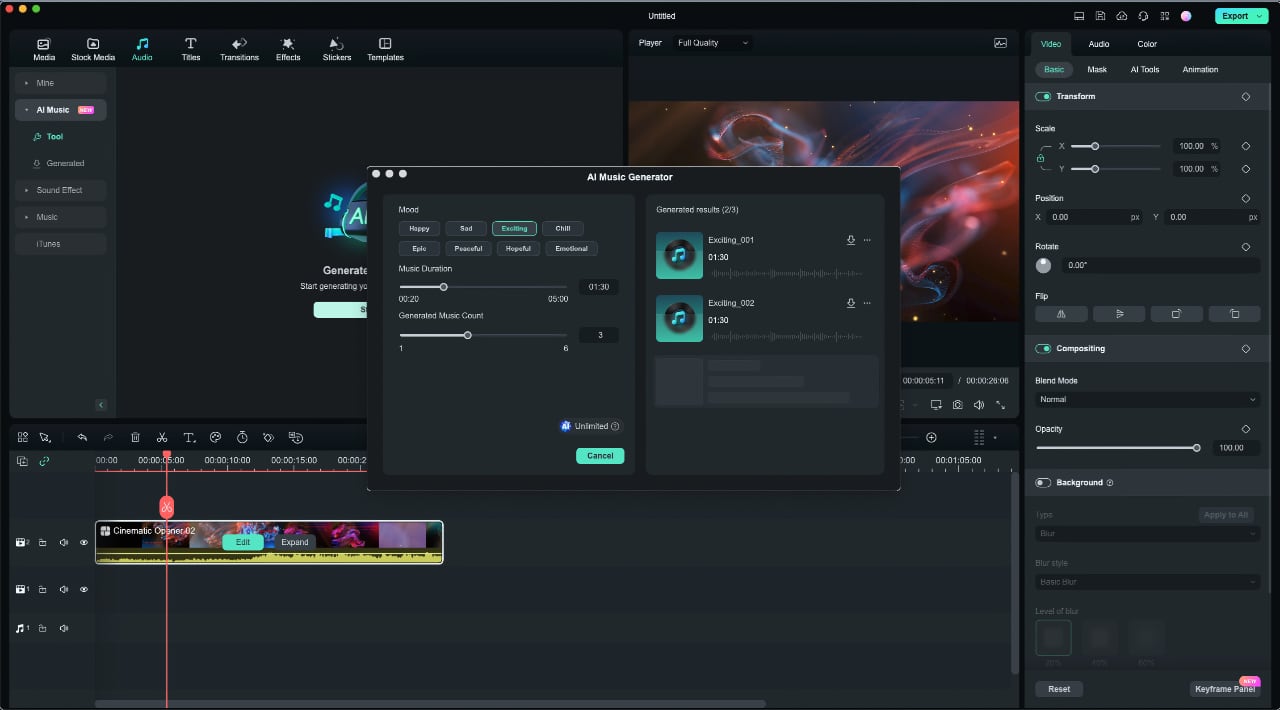The width and height of the screenshot is (1280, 710).
Task: Open the Stickers panel in the media bar
Action: point(336,47)
